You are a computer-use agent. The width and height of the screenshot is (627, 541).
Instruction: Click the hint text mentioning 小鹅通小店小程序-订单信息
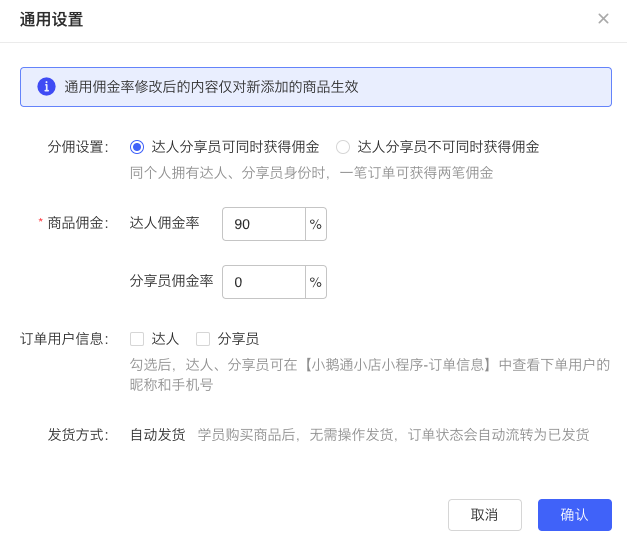[x=370, y=375]
